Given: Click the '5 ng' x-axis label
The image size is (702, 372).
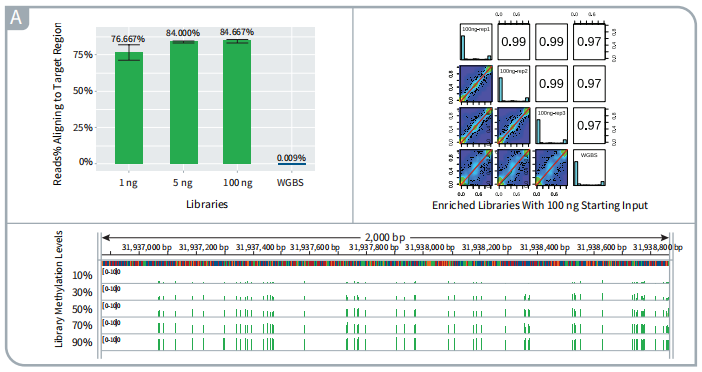Looking at the screenshot, I should point(183,183).
